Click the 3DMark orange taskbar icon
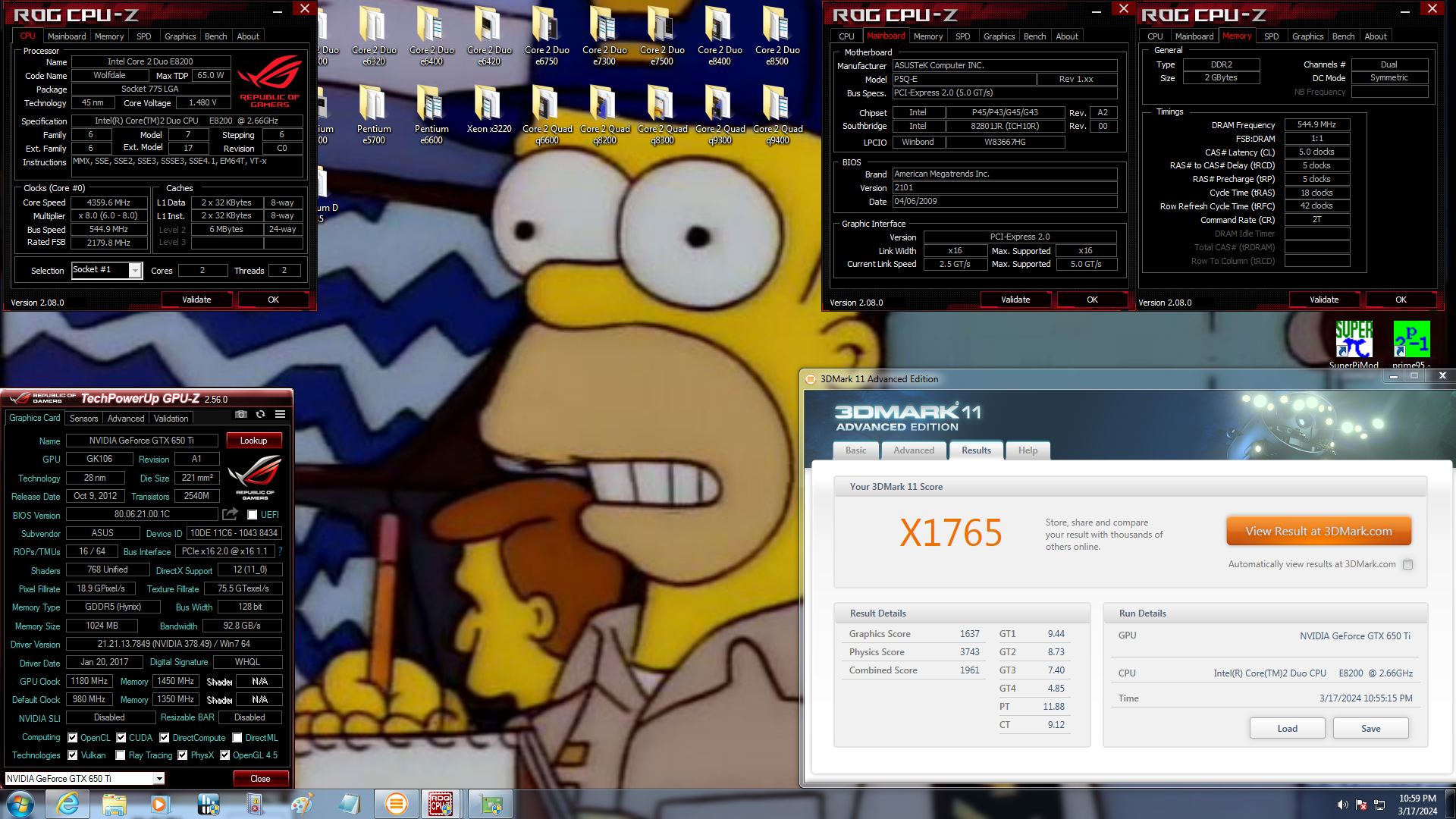The width and height of the screenshot is (1456, 819). point(396,804)
